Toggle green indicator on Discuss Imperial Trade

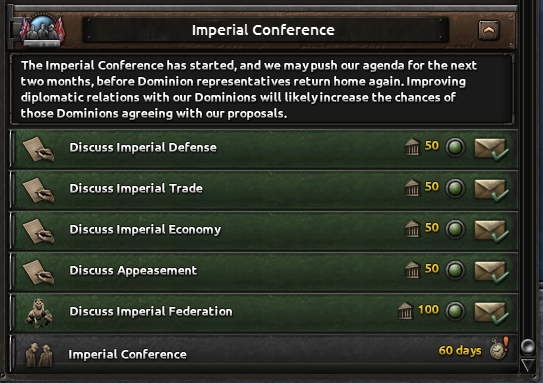(x=455, y=188)
